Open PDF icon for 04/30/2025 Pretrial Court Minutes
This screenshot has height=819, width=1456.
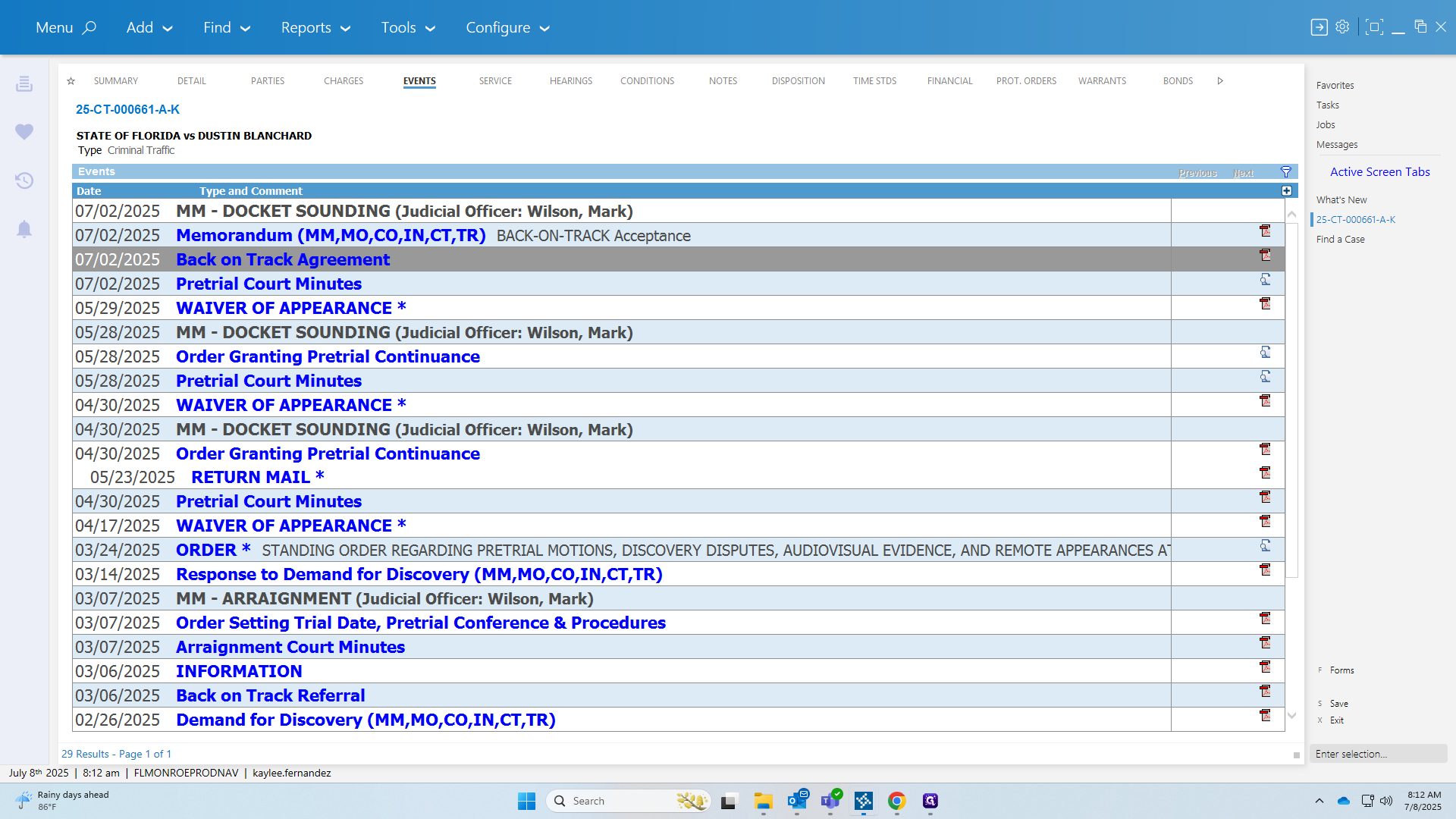point(1265,497)
